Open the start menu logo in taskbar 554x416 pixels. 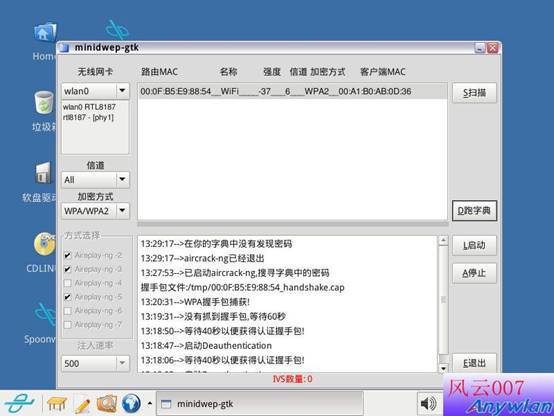(x=19, y=403)
